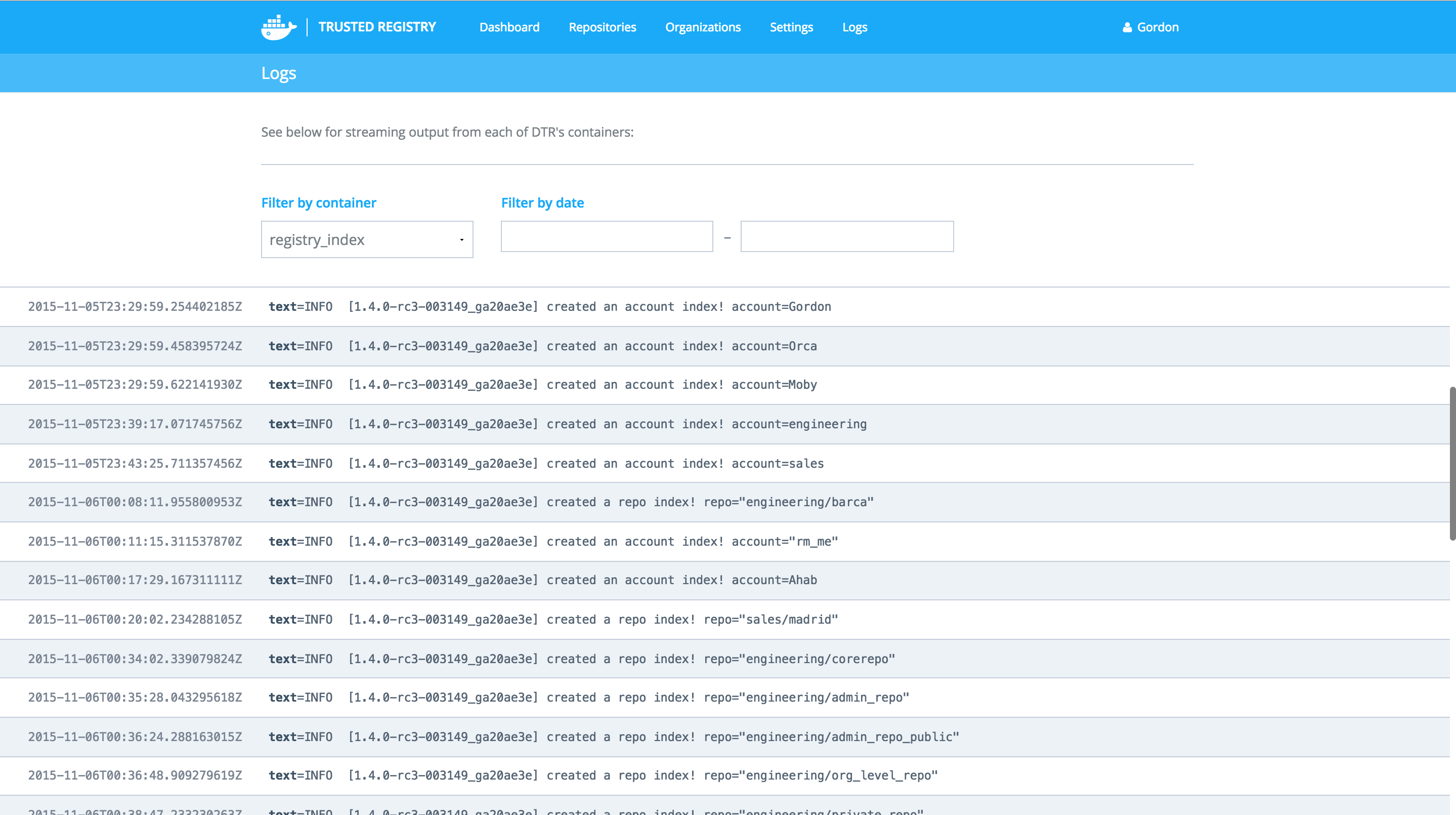
Task: Click timestamp 2015-11-06T00:11:15.311537870Z
Action: tap(135, 541)
